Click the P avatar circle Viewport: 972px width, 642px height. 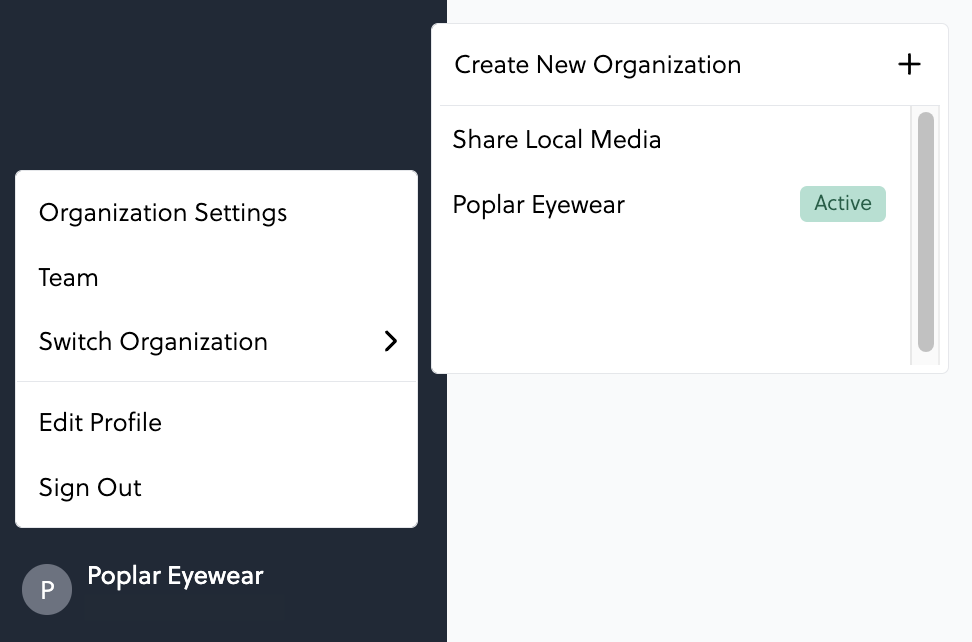(x=47, y=589)
